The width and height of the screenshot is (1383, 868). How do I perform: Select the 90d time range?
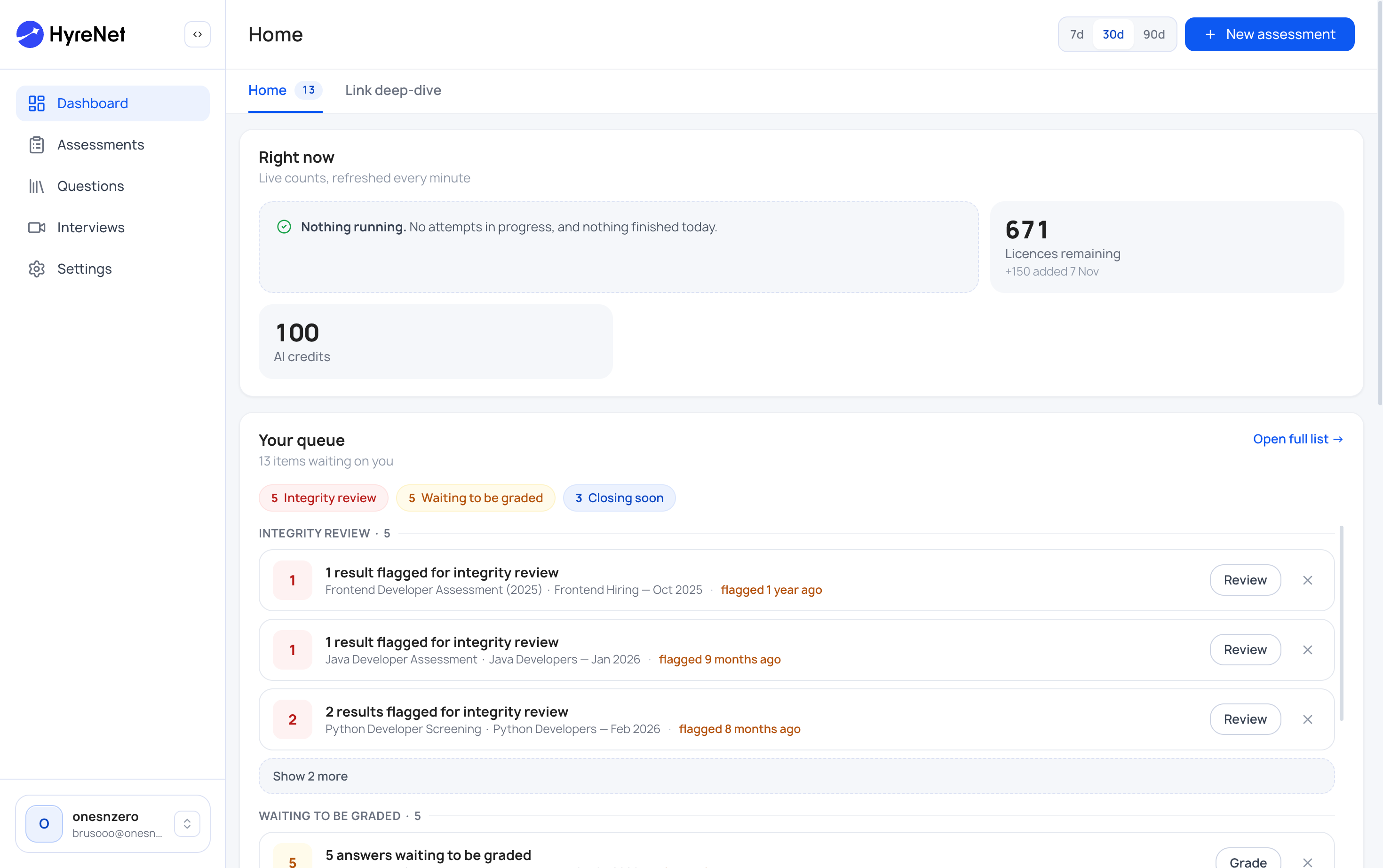tap(1154, 34)
